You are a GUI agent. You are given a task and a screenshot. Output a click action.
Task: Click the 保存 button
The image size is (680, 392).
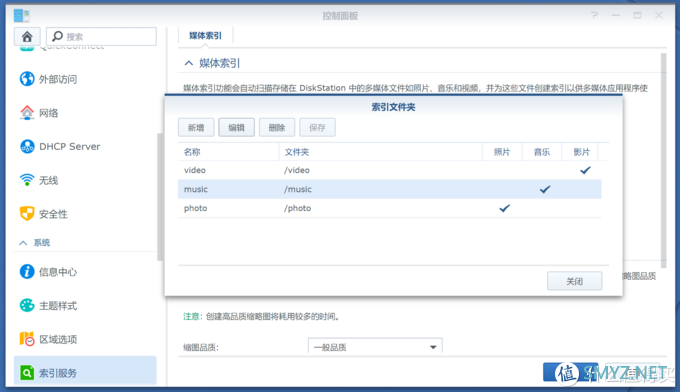317,127
